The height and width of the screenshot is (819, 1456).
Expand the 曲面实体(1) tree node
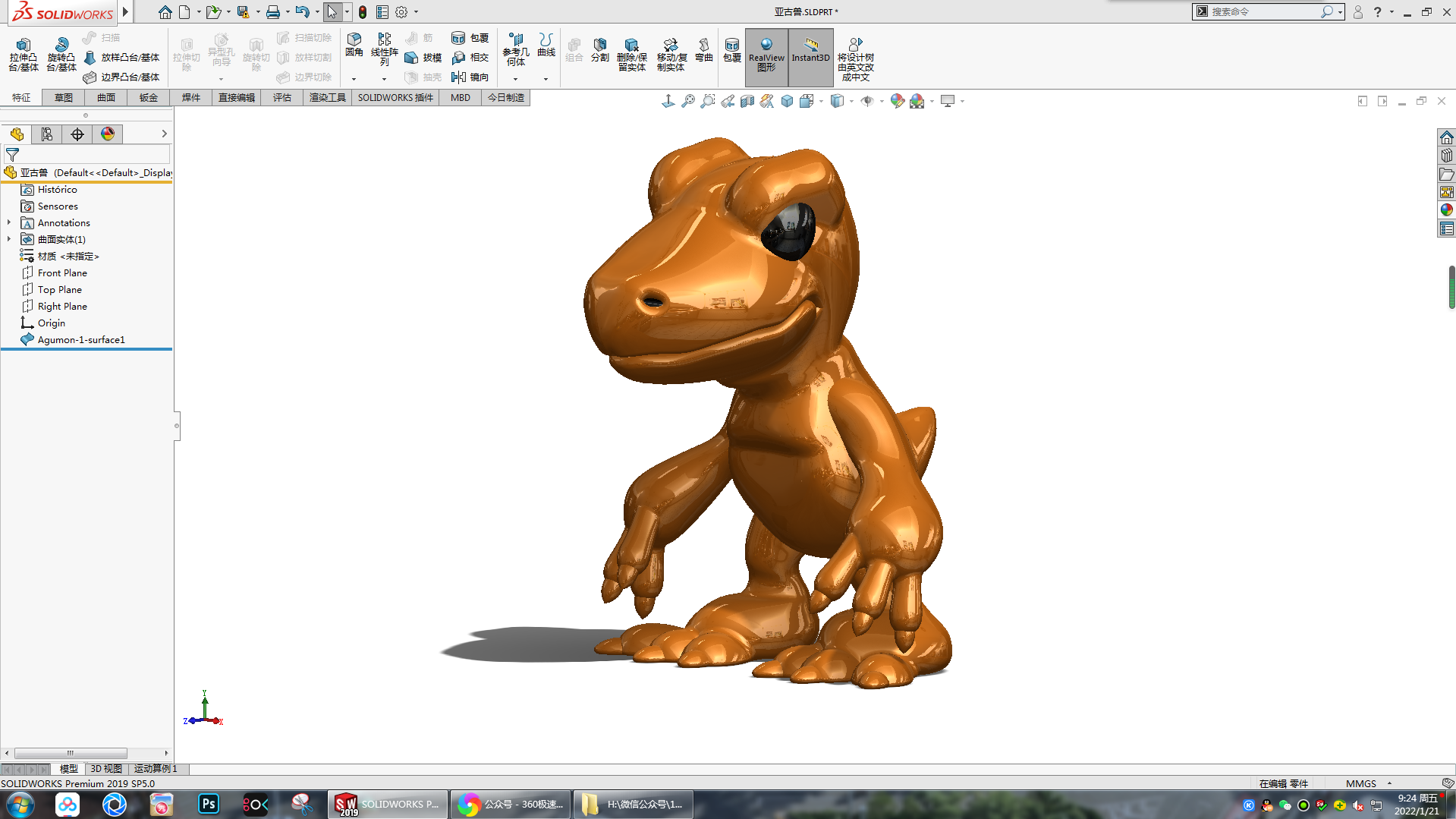[x=9, y=240]
